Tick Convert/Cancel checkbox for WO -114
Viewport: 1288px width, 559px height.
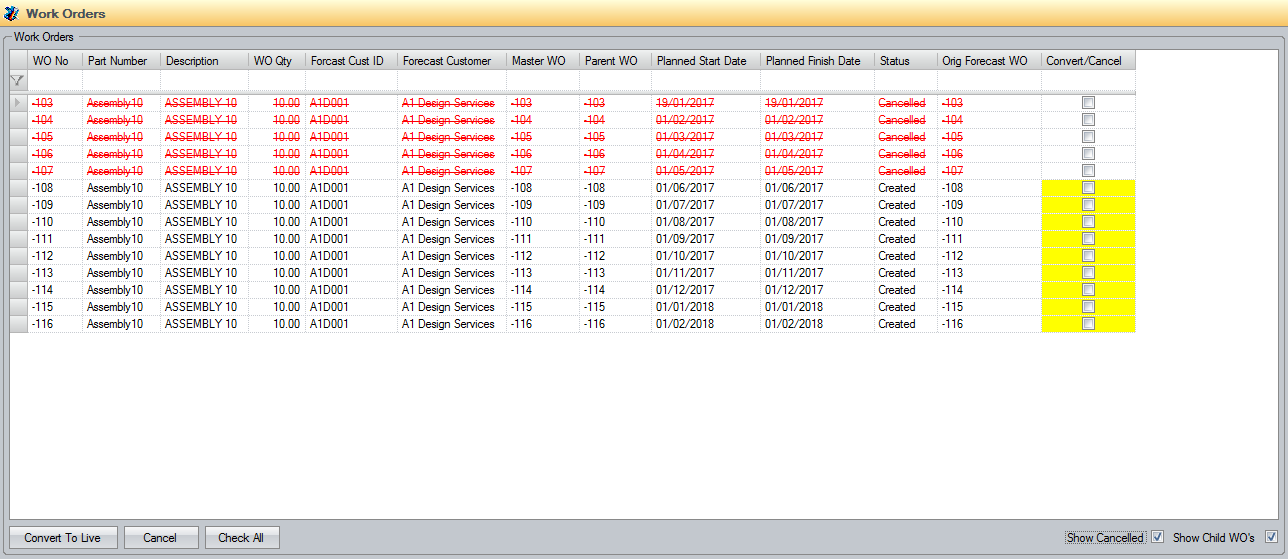1088,290
